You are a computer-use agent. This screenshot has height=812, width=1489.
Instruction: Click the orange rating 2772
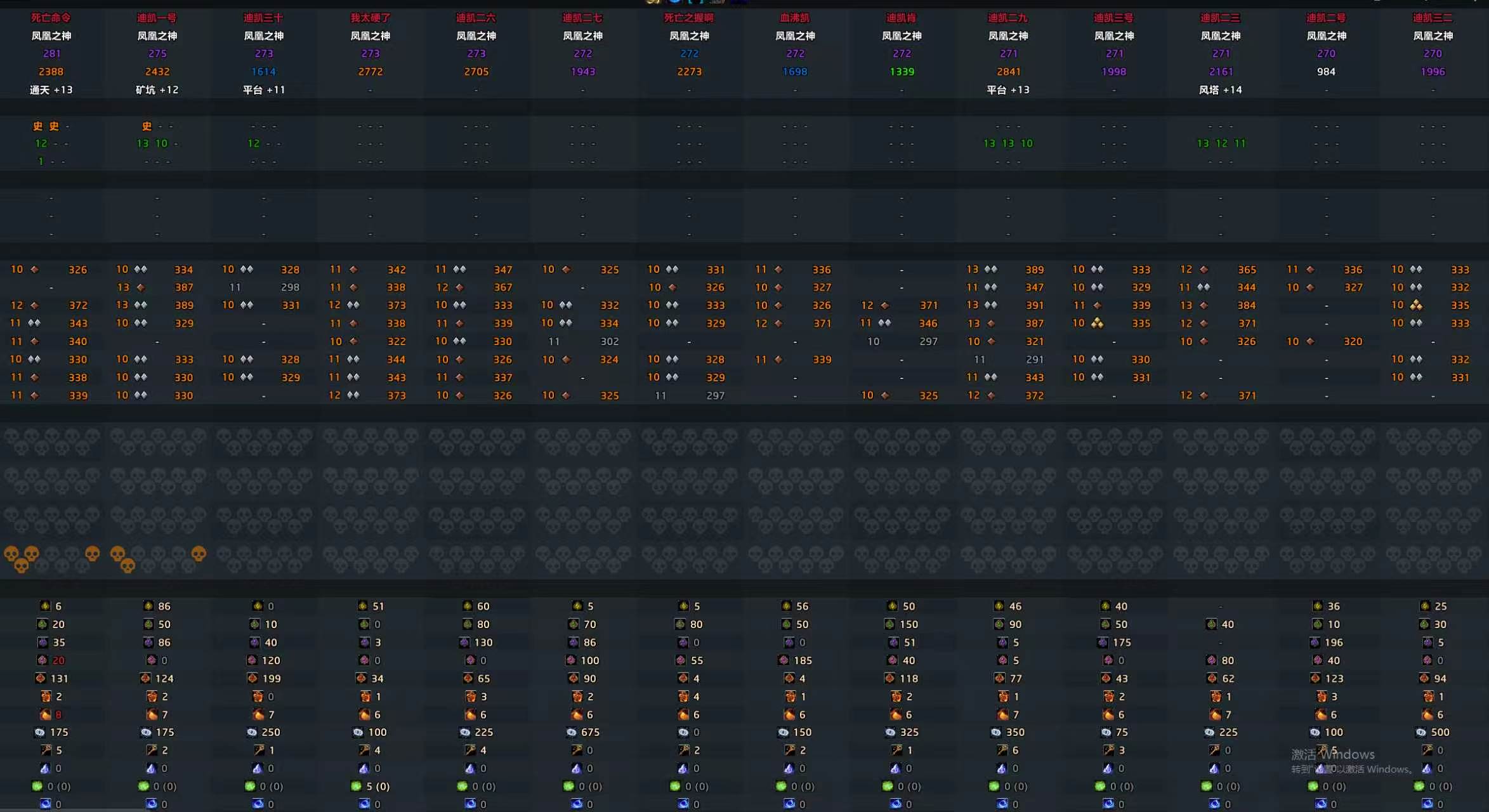pyautogui.click(x=371, y=72)
